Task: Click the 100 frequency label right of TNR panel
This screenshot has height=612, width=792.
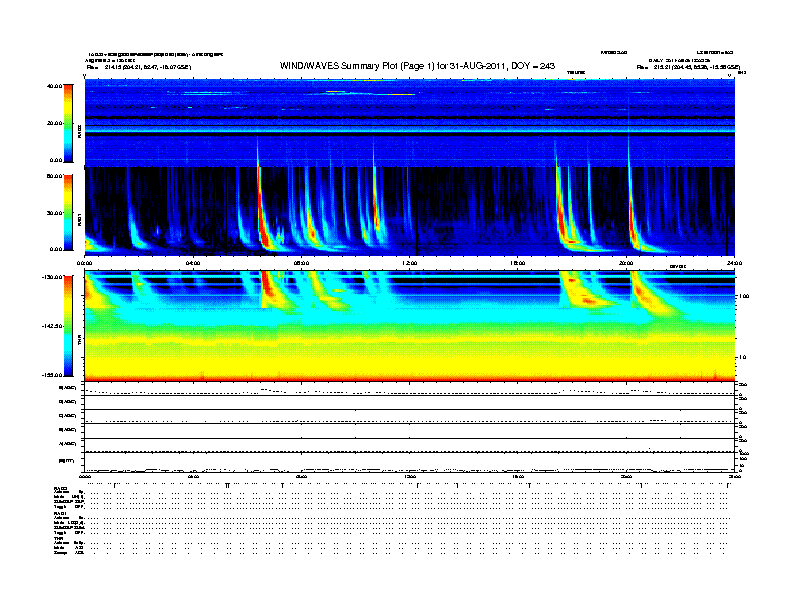Action: tap(744, 296)
